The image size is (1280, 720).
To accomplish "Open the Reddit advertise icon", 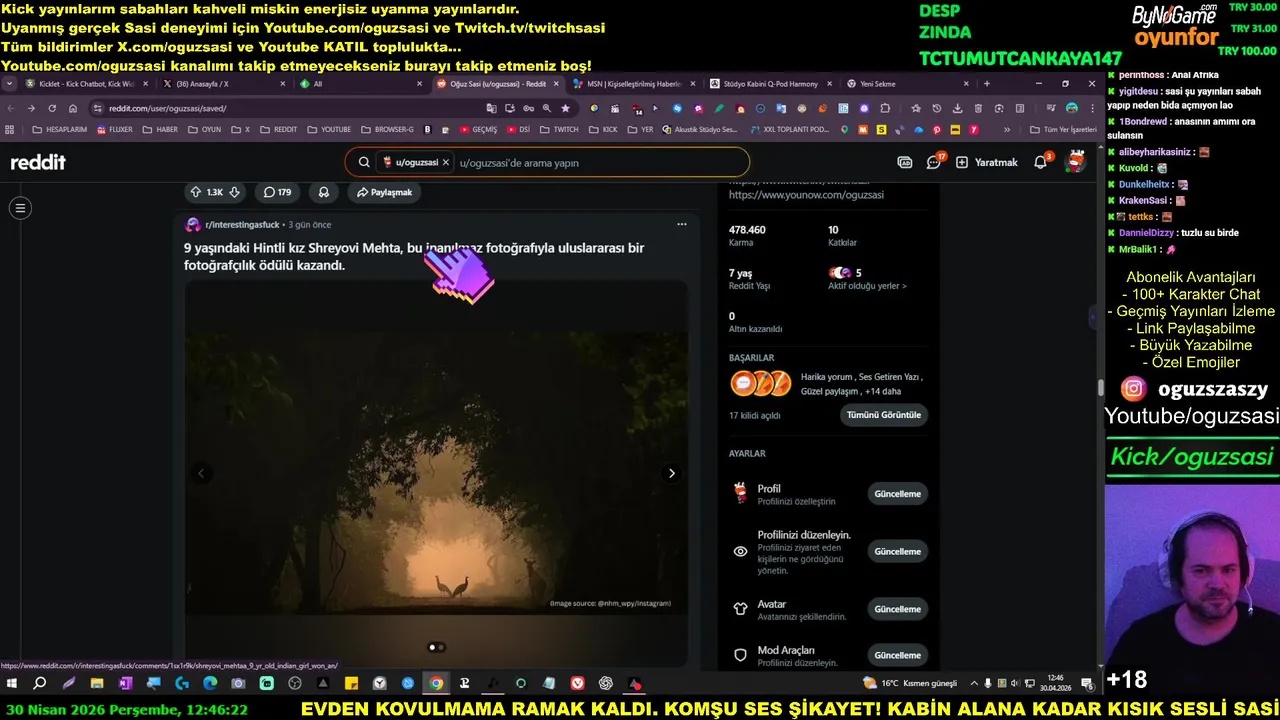I will (905, 162).
